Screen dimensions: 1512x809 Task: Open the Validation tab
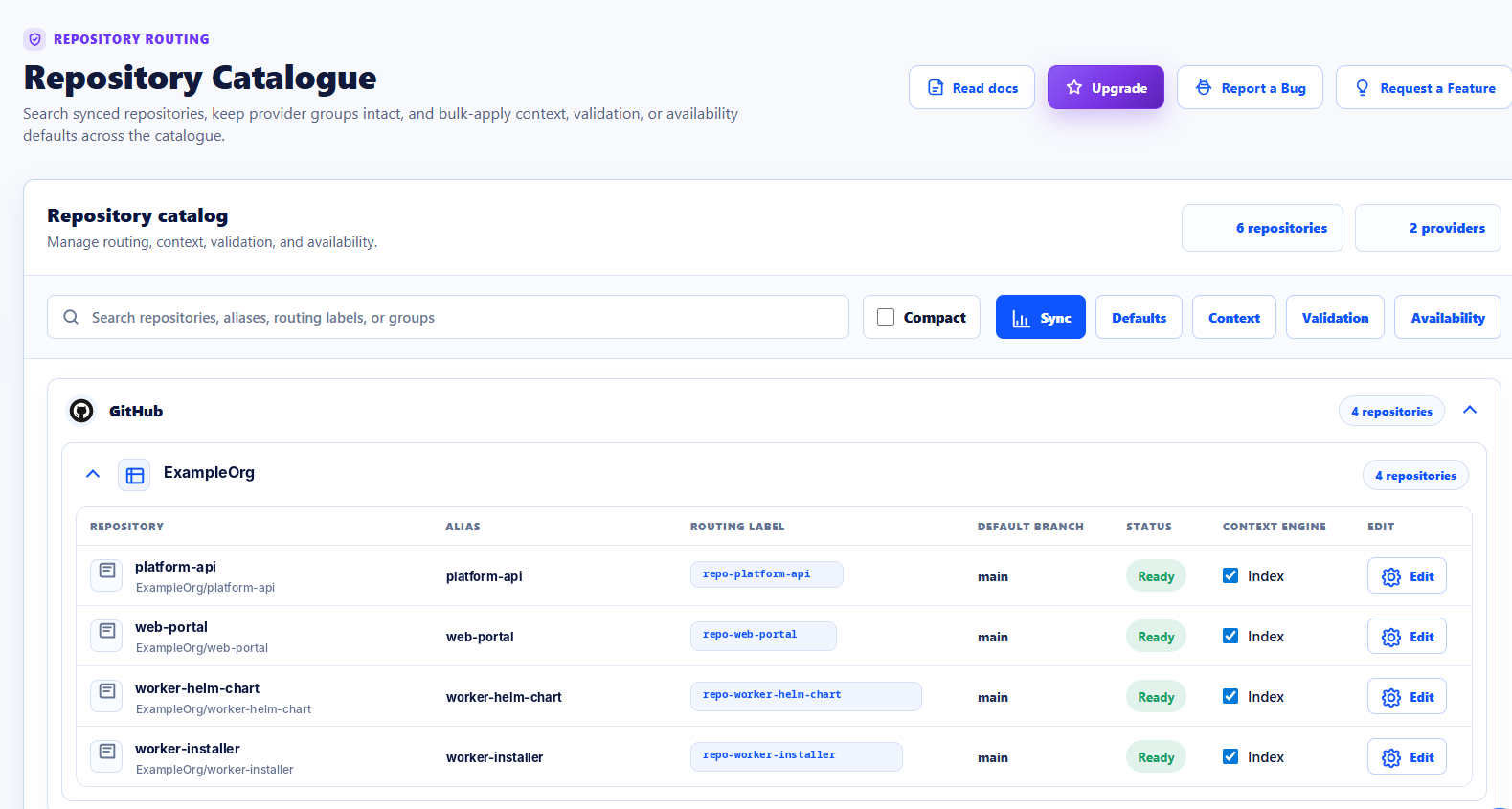pos(1335,317)
